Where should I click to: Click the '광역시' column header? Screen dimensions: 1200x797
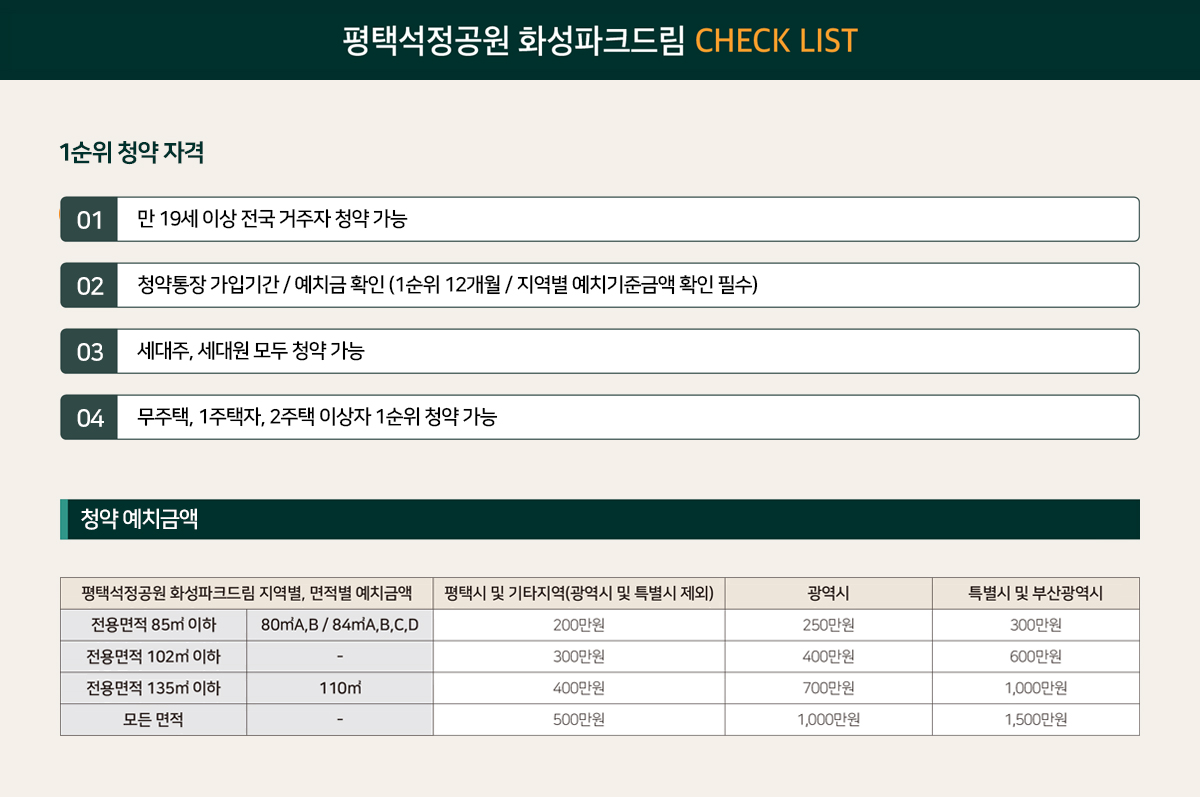(x=829, y=593)
